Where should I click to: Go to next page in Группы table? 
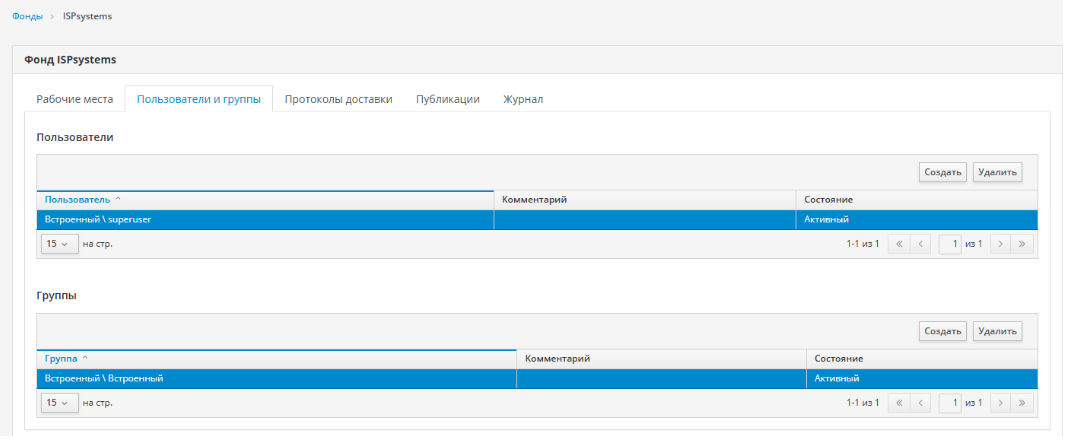coord(1000,403)
